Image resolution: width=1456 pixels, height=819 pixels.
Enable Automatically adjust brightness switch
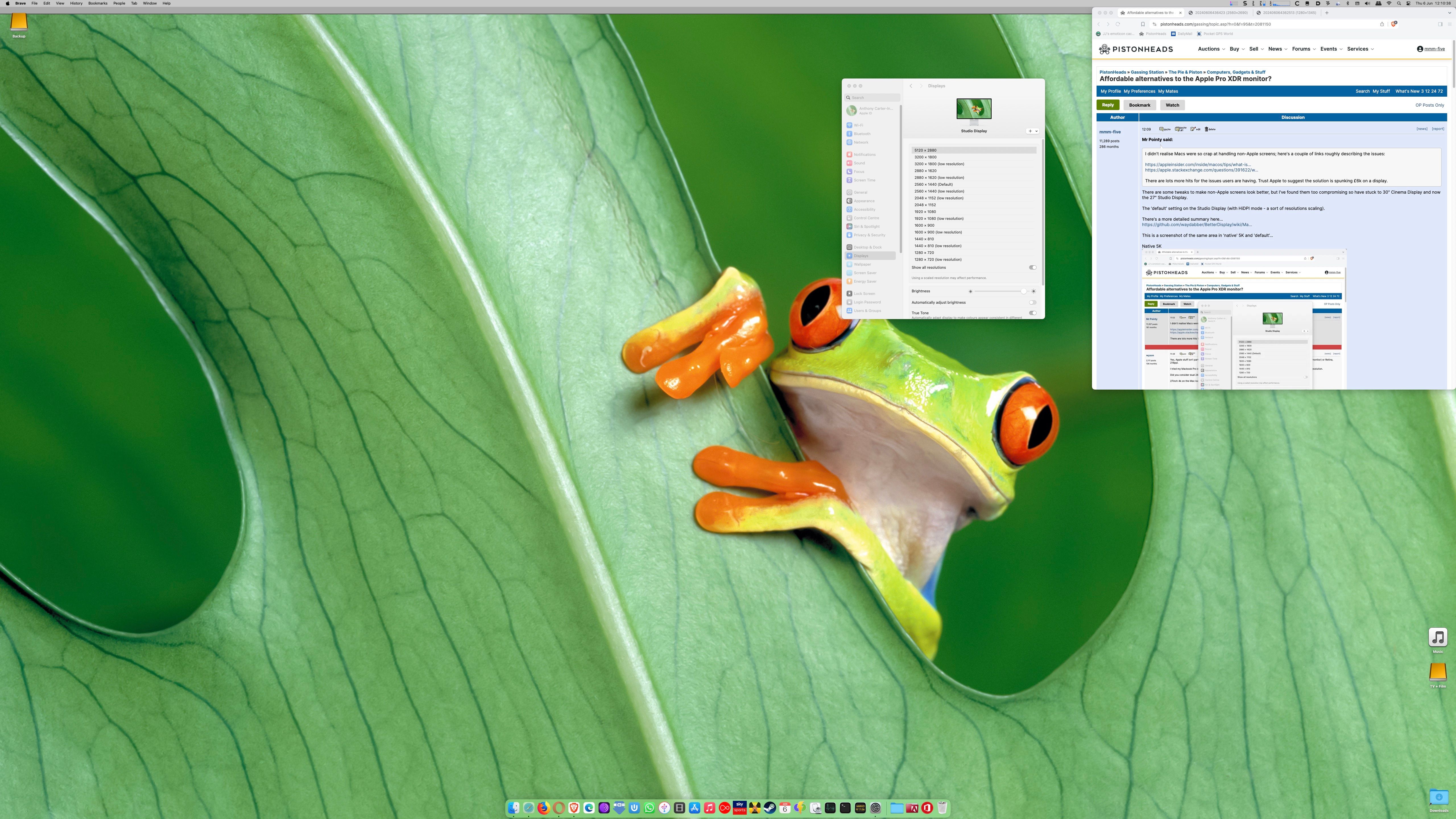(1032, 302)
